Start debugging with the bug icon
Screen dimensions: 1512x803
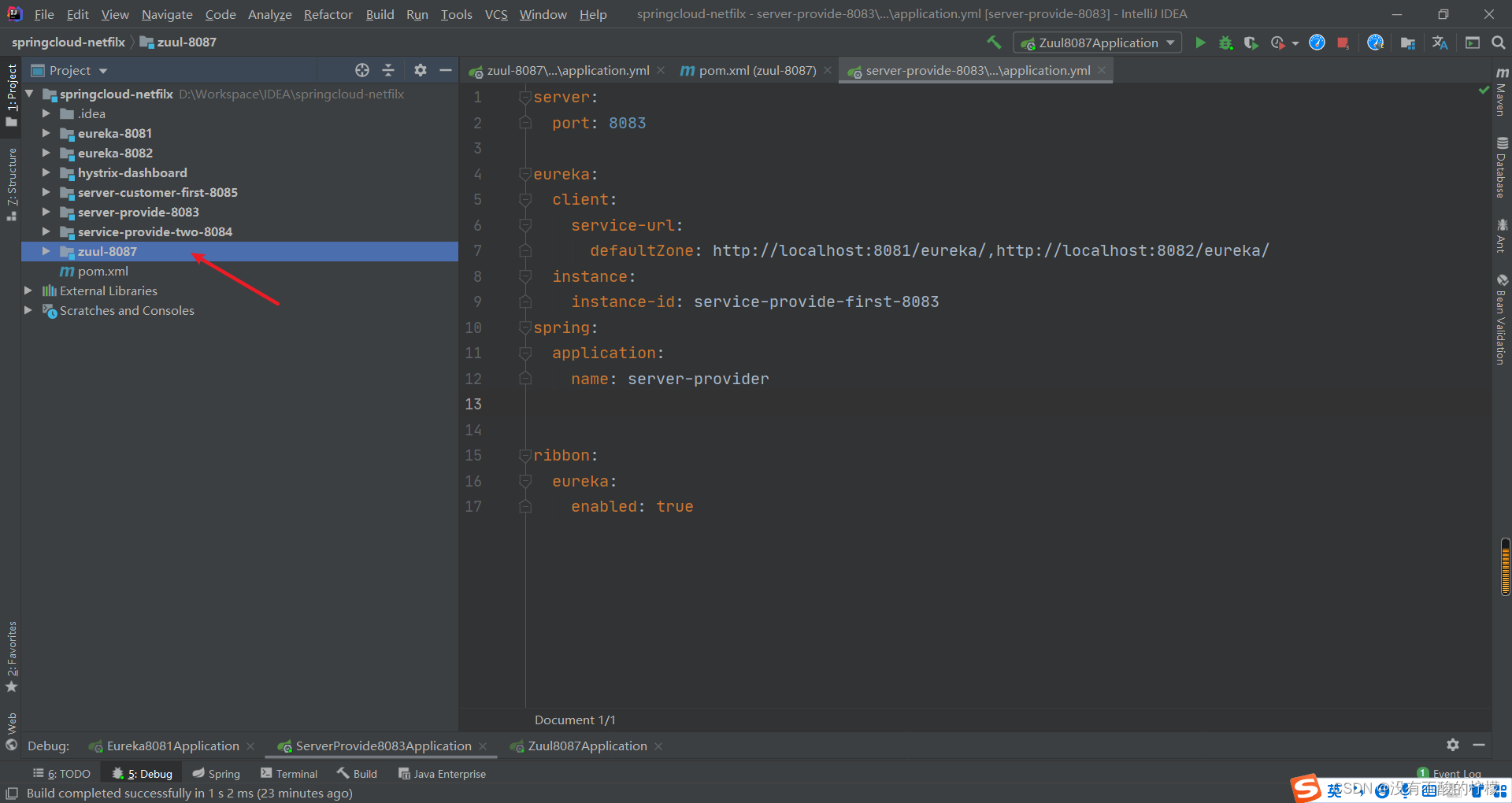click(1225, 43)
